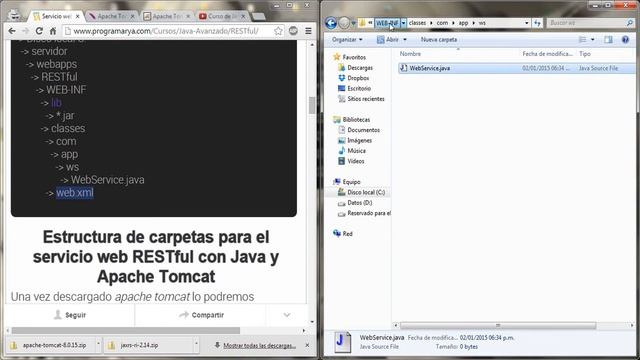Select Datos (D:) drive

pos(355,203)
